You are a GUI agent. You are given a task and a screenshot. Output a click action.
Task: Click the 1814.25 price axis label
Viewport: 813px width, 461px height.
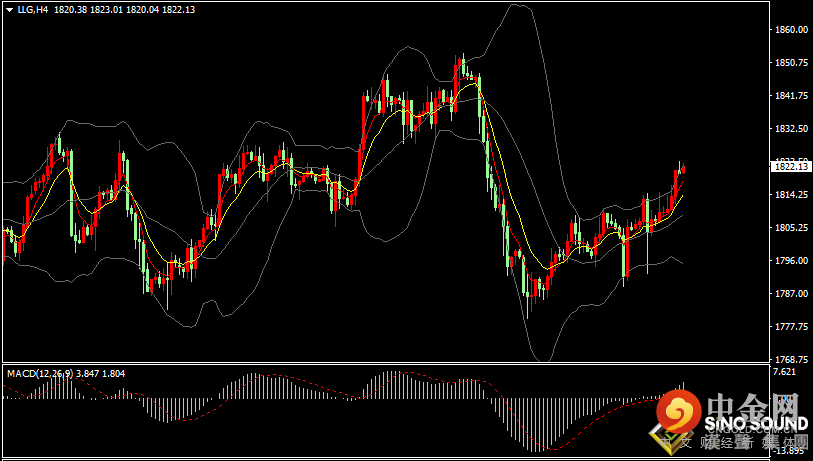[790, 194]
